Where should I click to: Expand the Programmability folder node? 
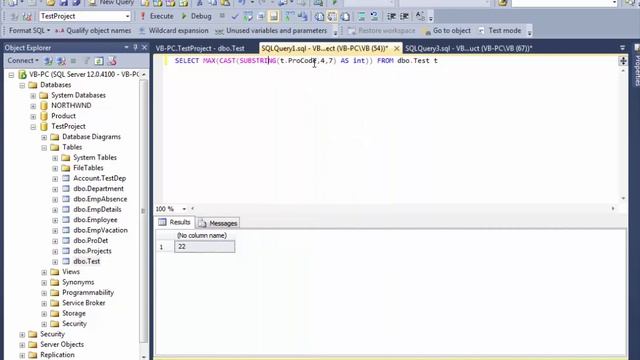[44, 293]
